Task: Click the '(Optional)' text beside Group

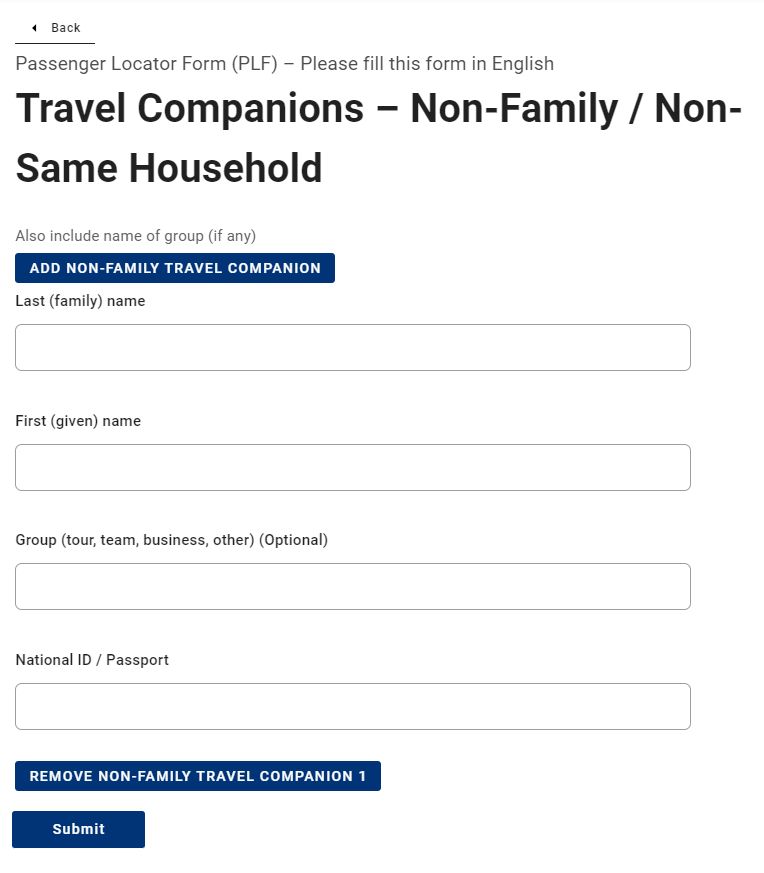Action: (294, 540)
